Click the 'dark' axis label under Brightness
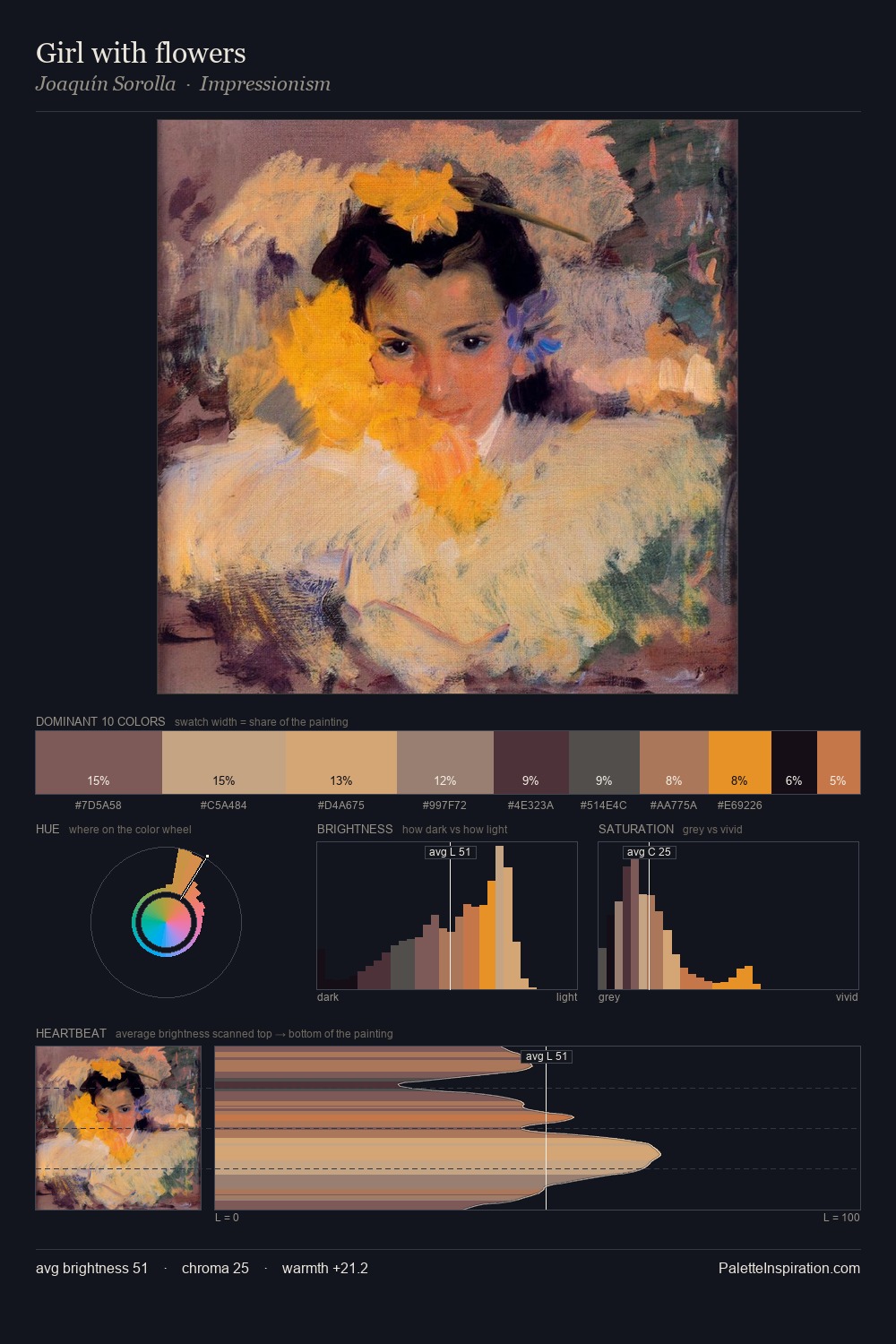This screenshot has height=1344, width=896. 328,996
